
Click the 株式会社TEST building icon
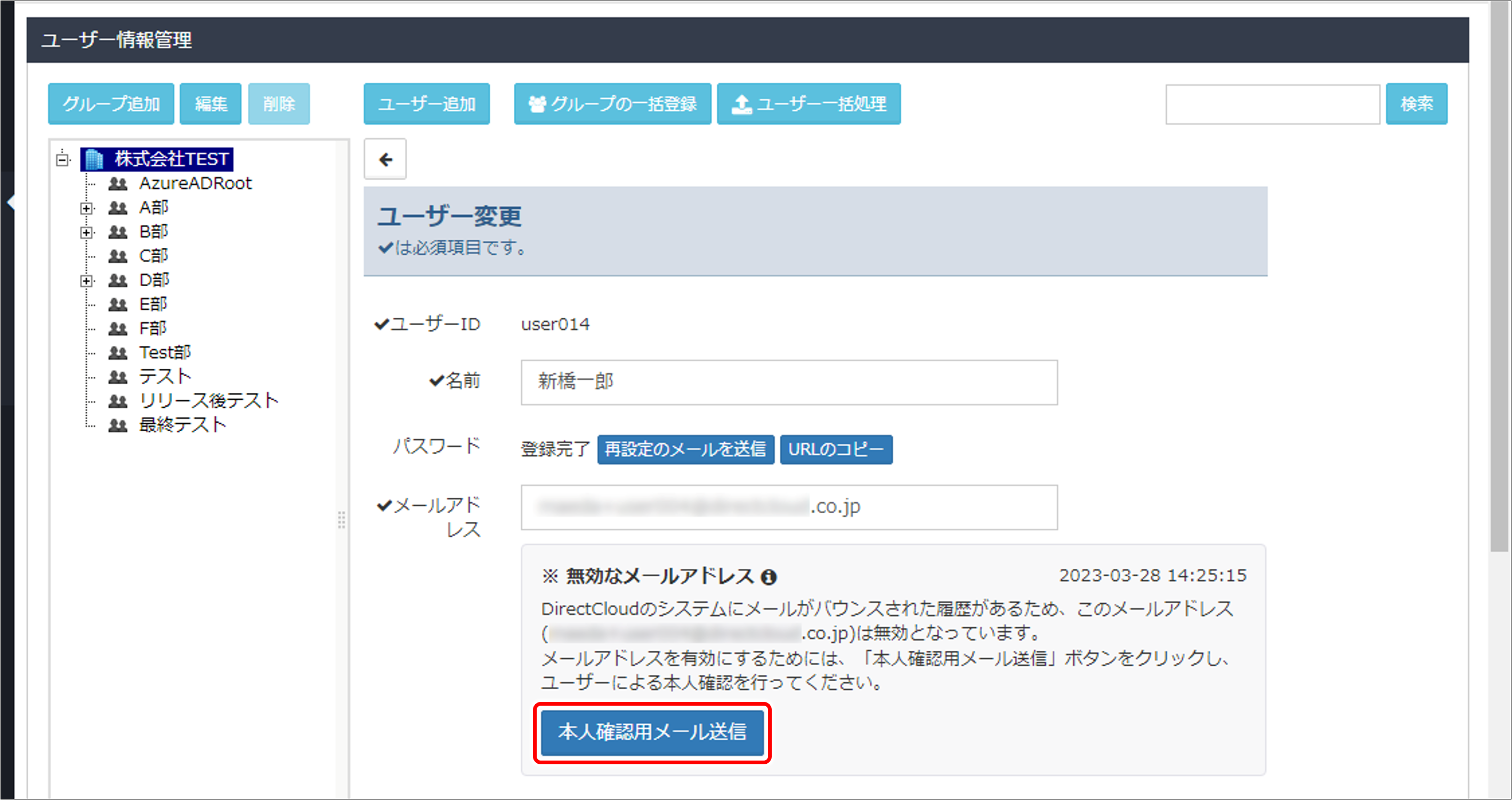pyautogui.click(x=94, y=159)
